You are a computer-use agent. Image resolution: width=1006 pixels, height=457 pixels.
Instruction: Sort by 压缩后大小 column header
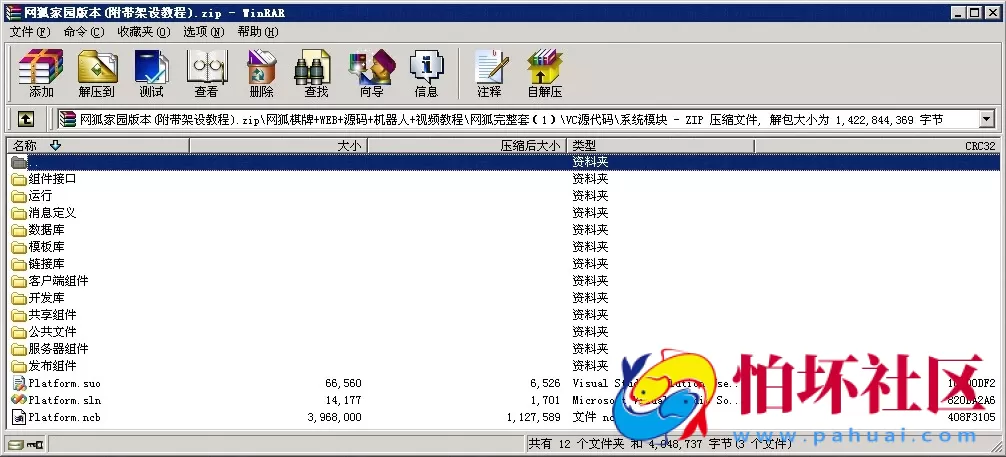click(x=468, y=146)
